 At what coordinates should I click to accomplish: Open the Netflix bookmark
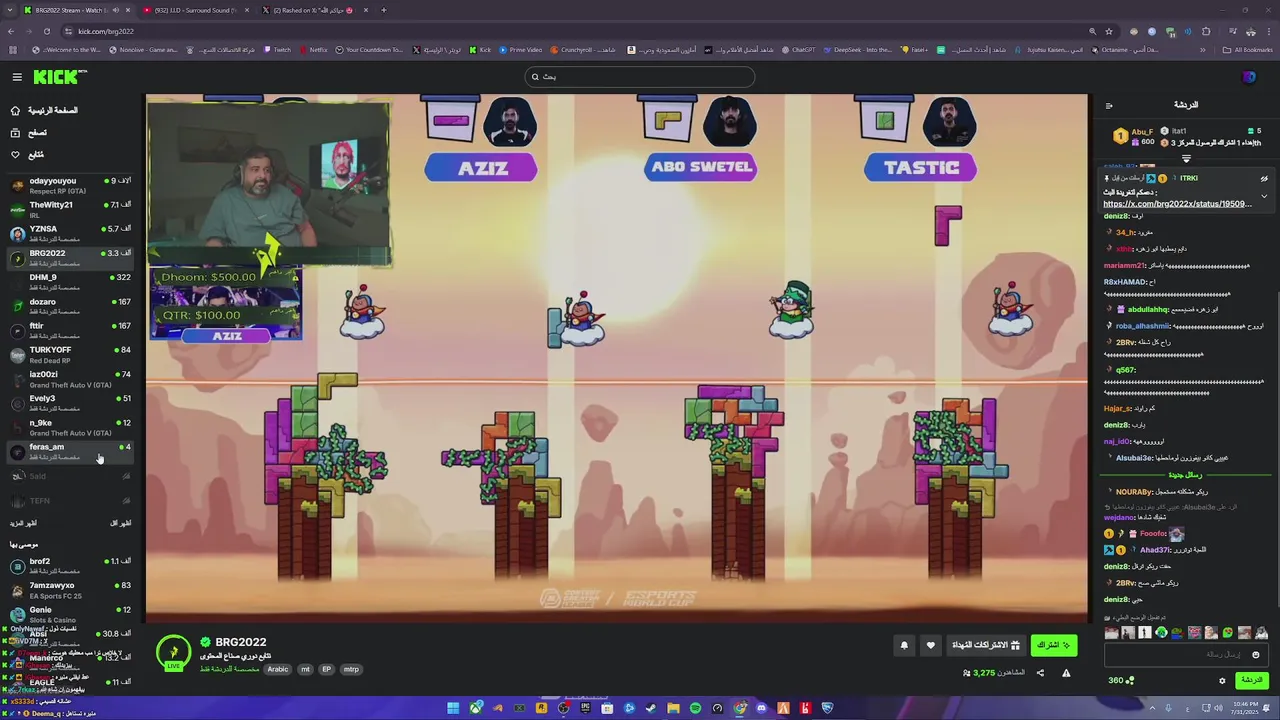(x=314, y=50)
